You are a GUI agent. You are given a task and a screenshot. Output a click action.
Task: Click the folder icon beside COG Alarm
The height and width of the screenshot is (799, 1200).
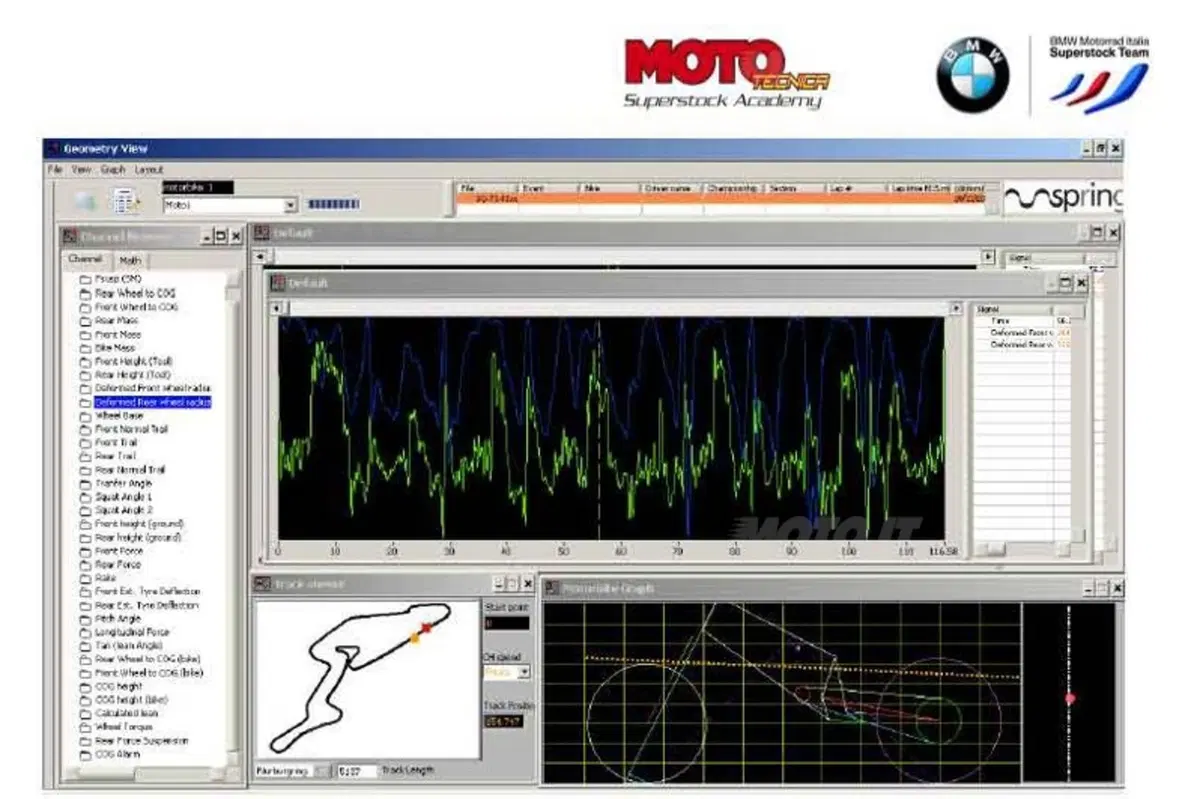(86, 755)
